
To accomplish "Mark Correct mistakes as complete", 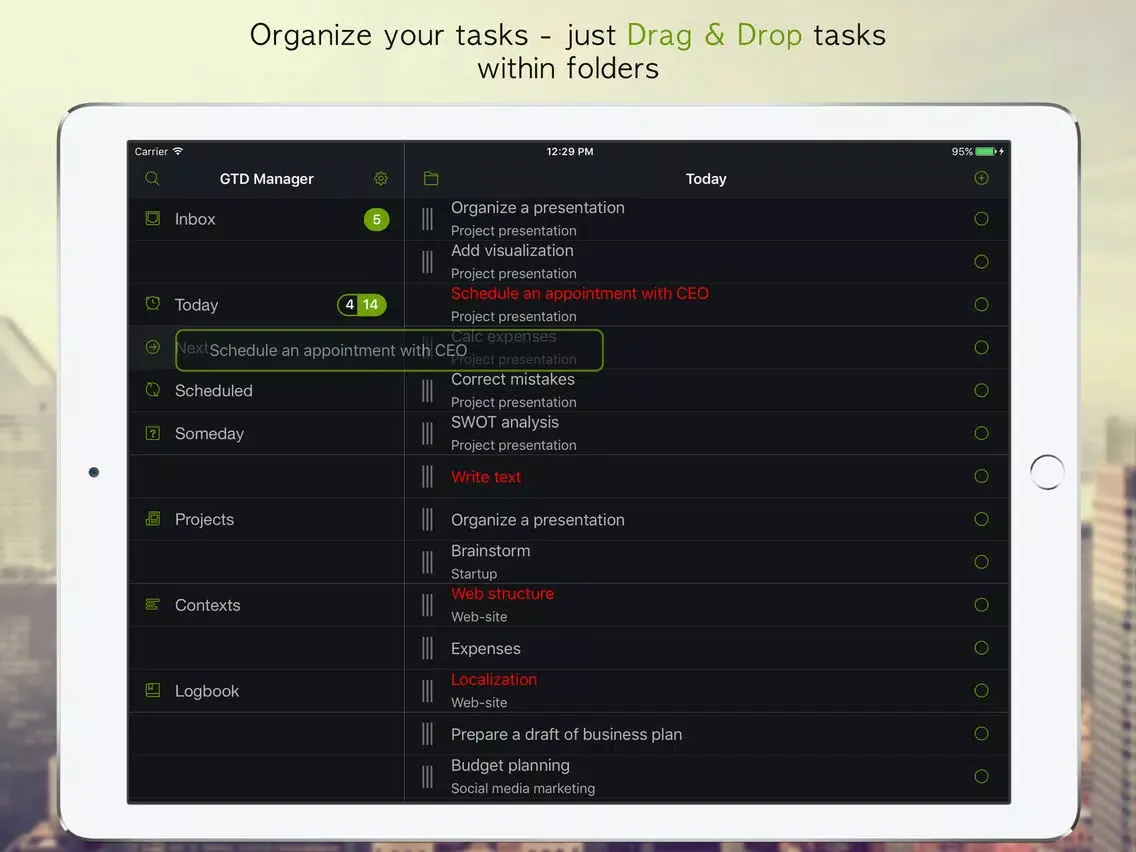I will pyautogui.click(x=982, y=390).
